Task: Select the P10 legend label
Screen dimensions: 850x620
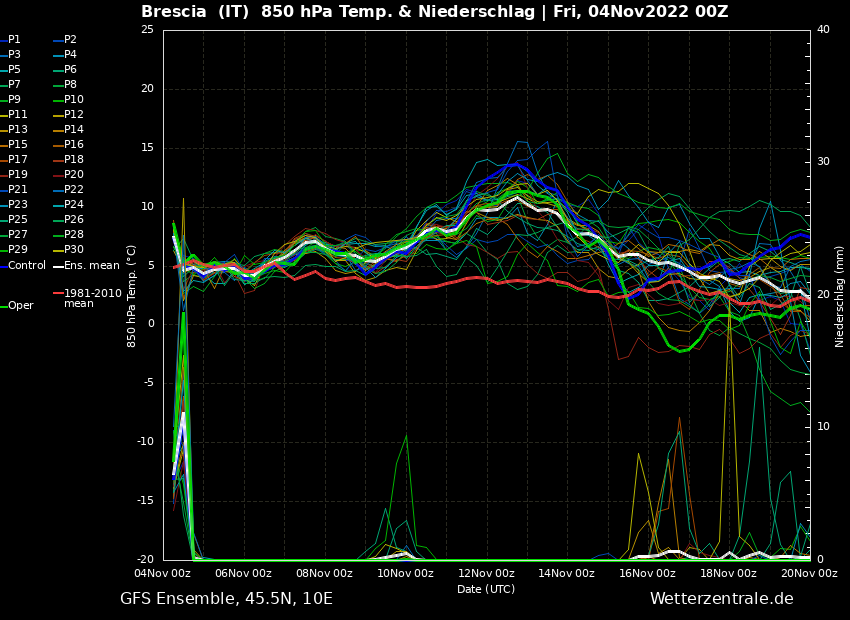Action: (x=74, y=100)
